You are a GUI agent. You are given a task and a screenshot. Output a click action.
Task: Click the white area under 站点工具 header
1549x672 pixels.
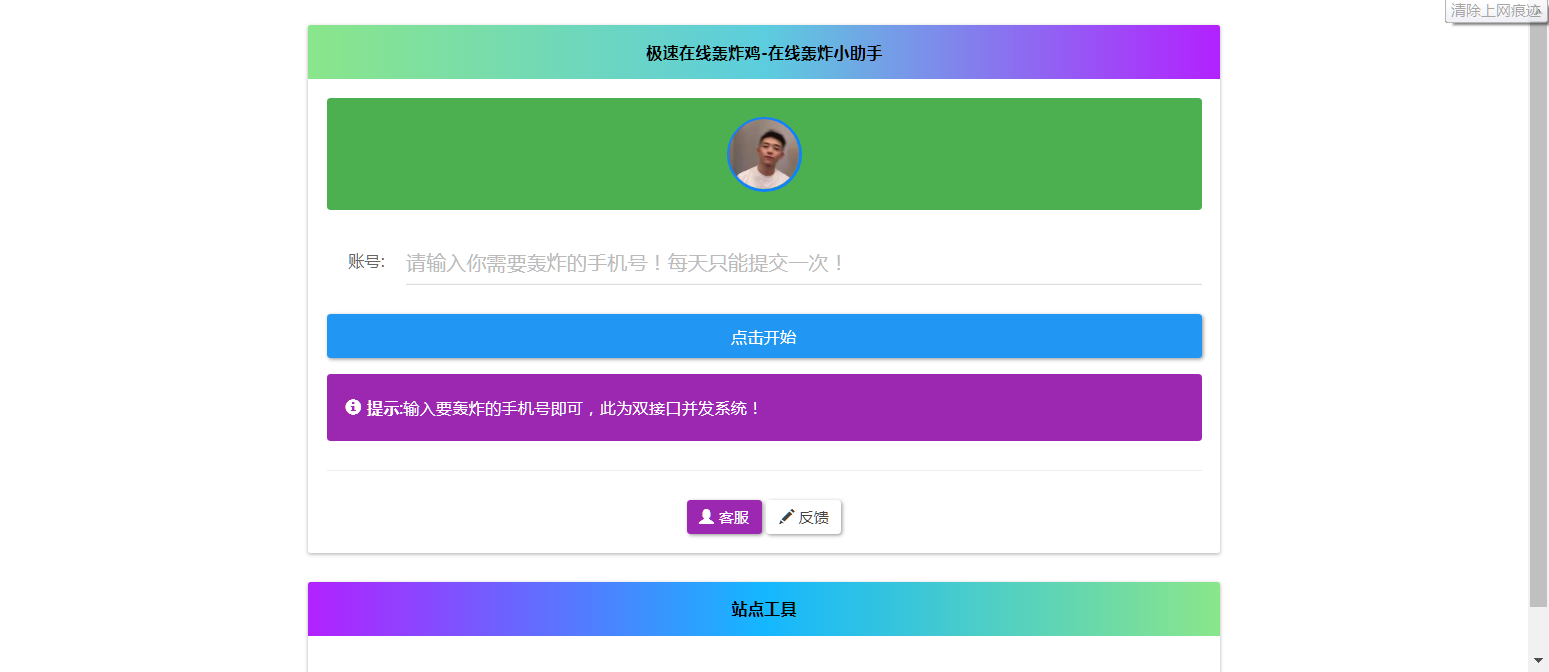point(764,653)
